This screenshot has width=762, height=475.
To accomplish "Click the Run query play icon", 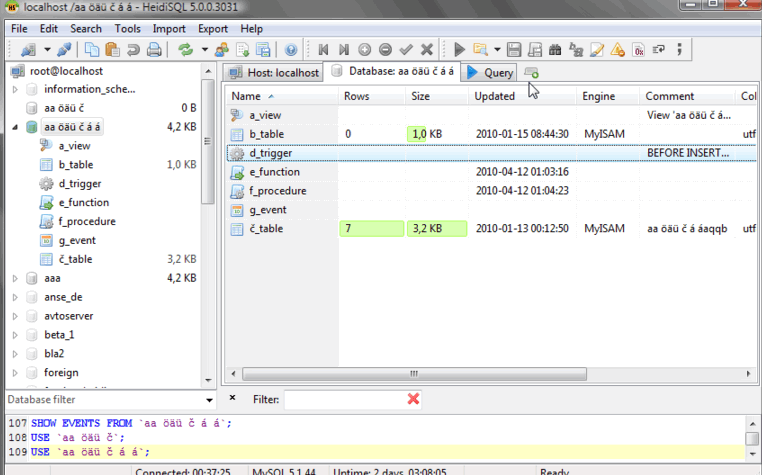I will pos(459,50).
